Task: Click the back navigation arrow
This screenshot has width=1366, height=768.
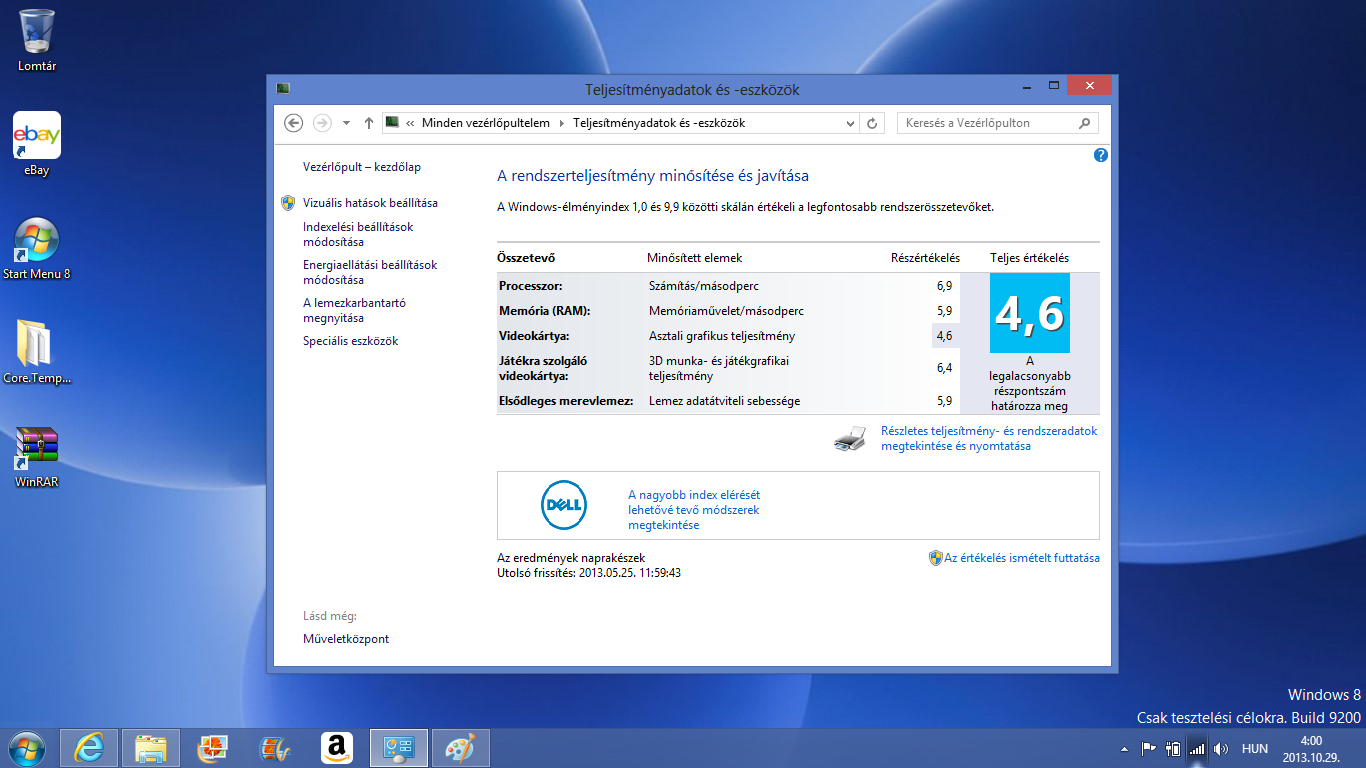Action: pyautogui.click(x=293, y=123)
